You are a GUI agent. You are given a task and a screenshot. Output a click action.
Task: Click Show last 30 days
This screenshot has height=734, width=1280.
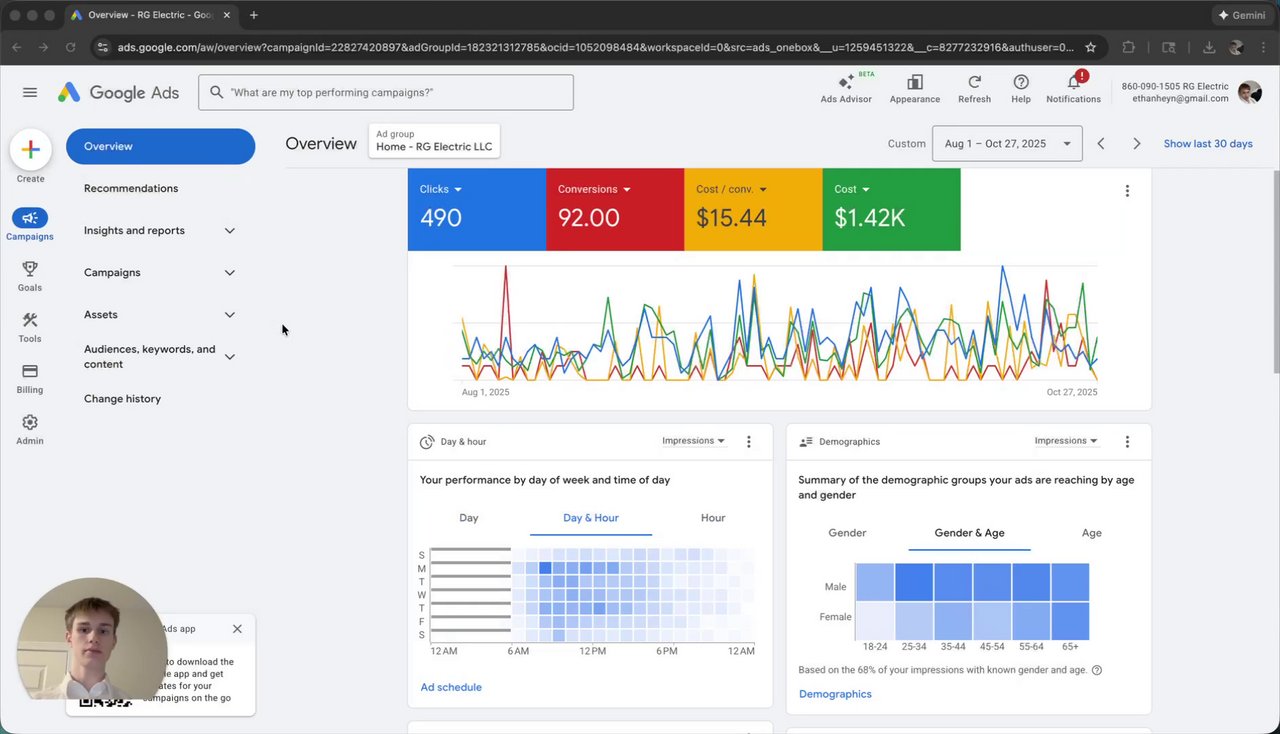(x=1208, y=144)
